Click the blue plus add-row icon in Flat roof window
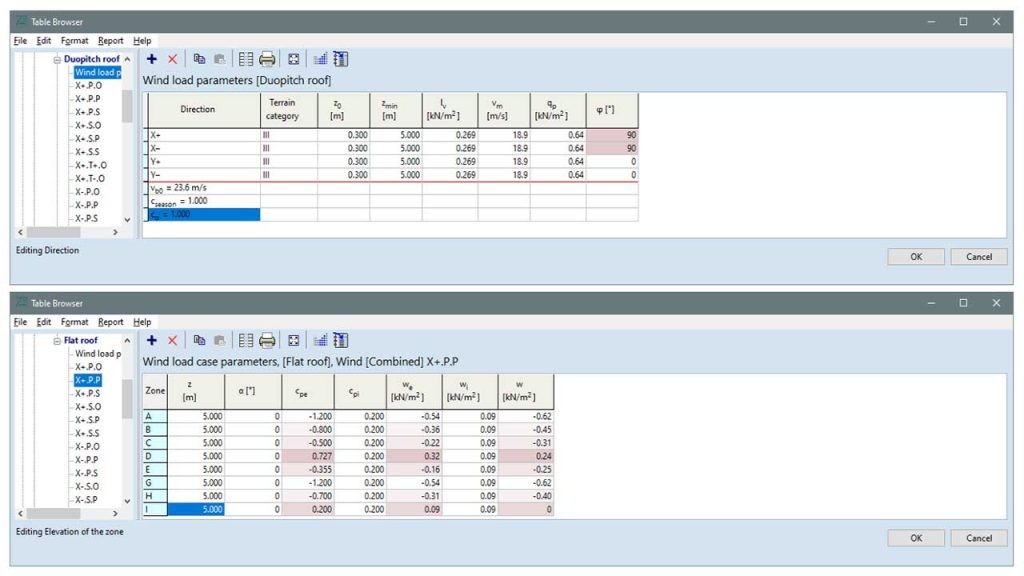Screen dimensions: 1024x576 [x=152, y=341]
